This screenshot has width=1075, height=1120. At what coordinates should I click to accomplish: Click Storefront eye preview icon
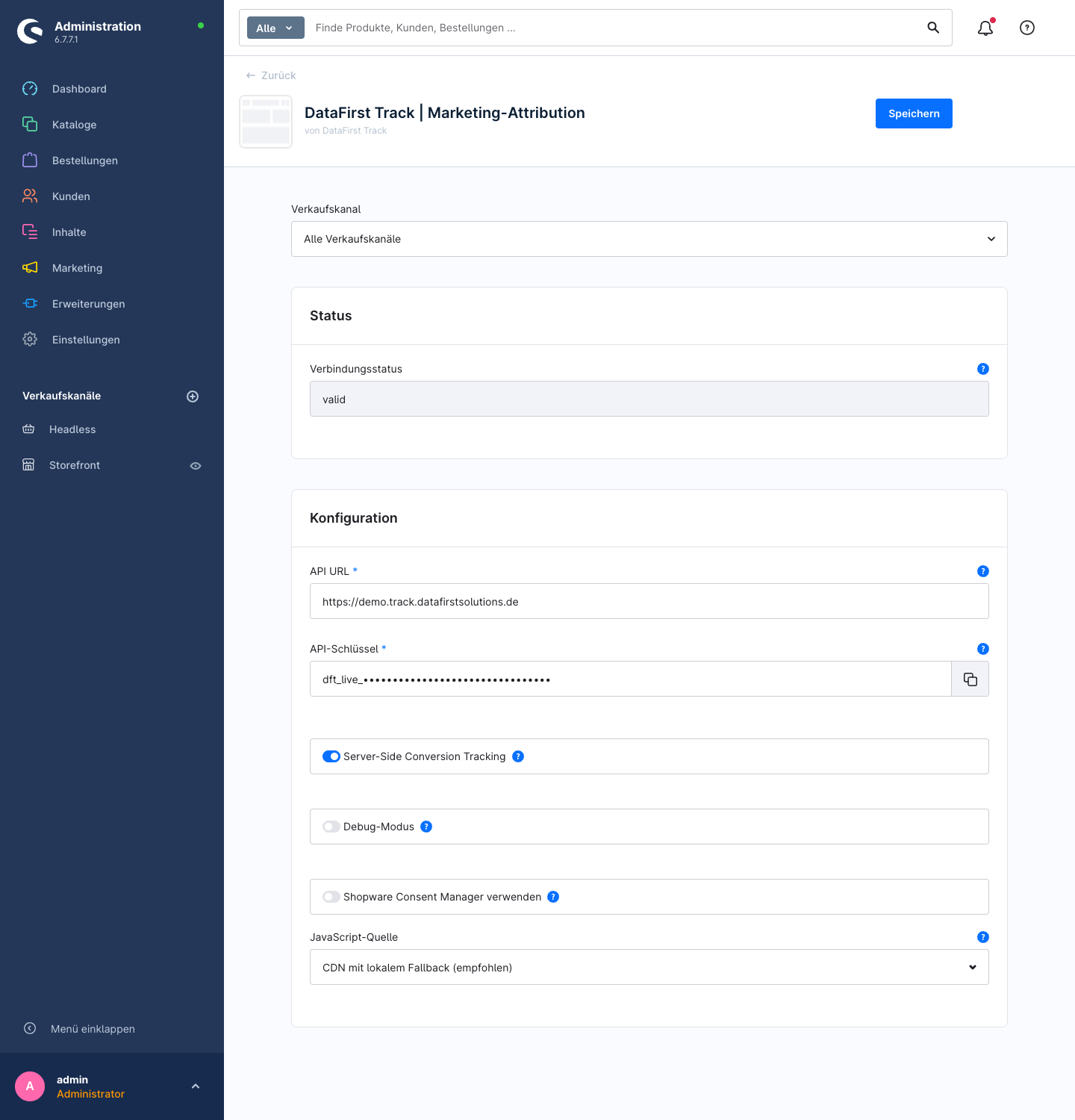click(x=196, y=466)
